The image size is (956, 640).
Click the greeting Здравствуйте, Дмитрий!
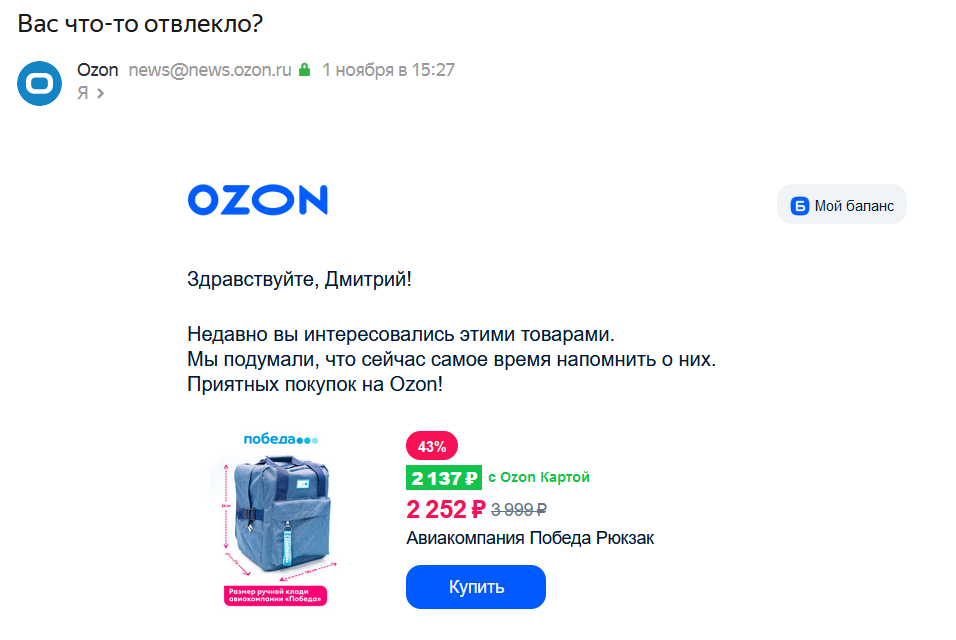tap(299, 279)
